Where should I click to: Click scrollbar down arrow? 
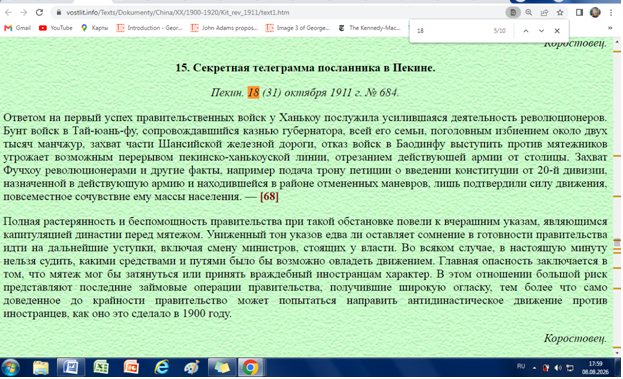click(617, 352)
